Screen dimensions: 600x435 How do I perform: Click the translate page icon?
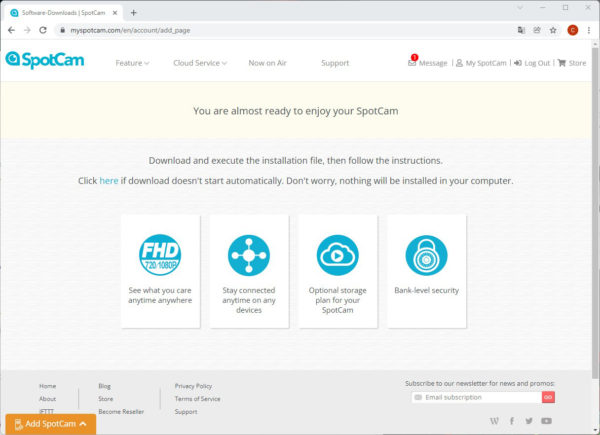(x=521, y=30)
